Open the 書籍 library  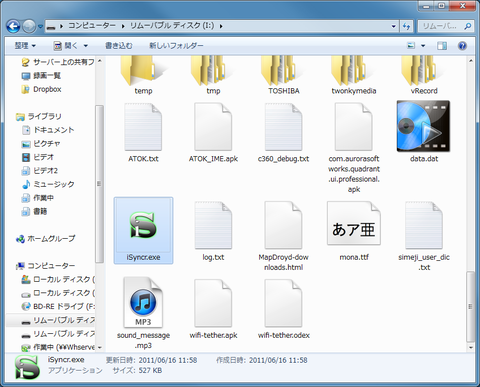pyautogui.click(x=34, y=211)
